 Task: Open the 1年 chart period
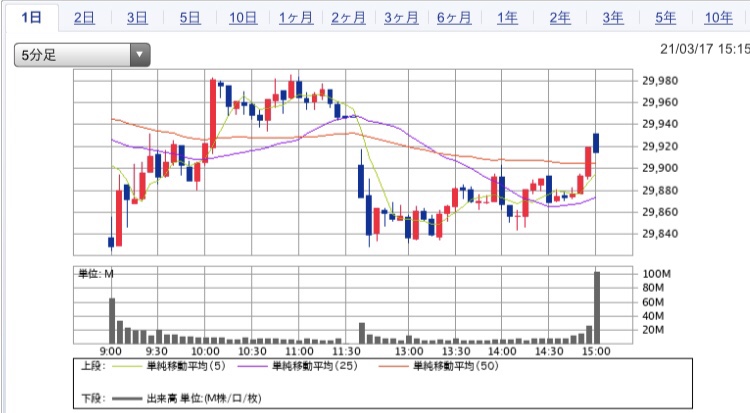coord(507,18)
